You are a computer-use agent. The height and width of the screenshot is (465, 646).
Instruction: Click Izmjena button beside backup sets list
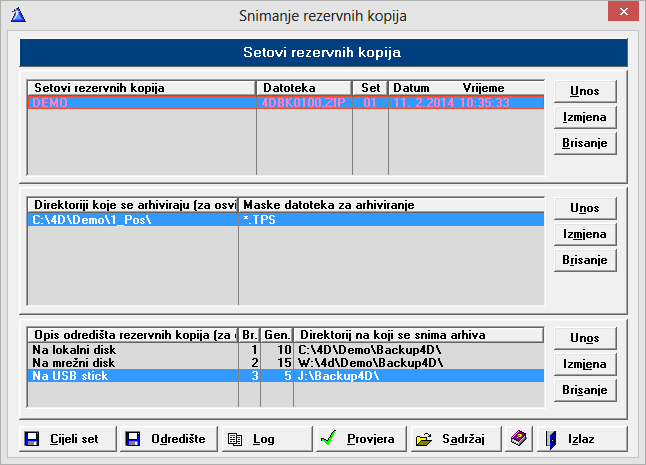(x=585, y=117)
